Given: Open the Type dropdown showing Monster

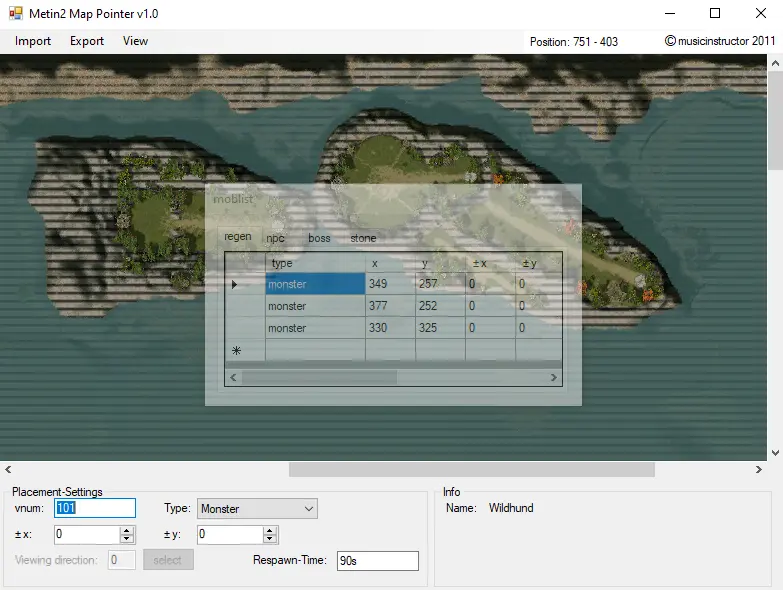Looking at the screenshot, I should coord(257,509).
